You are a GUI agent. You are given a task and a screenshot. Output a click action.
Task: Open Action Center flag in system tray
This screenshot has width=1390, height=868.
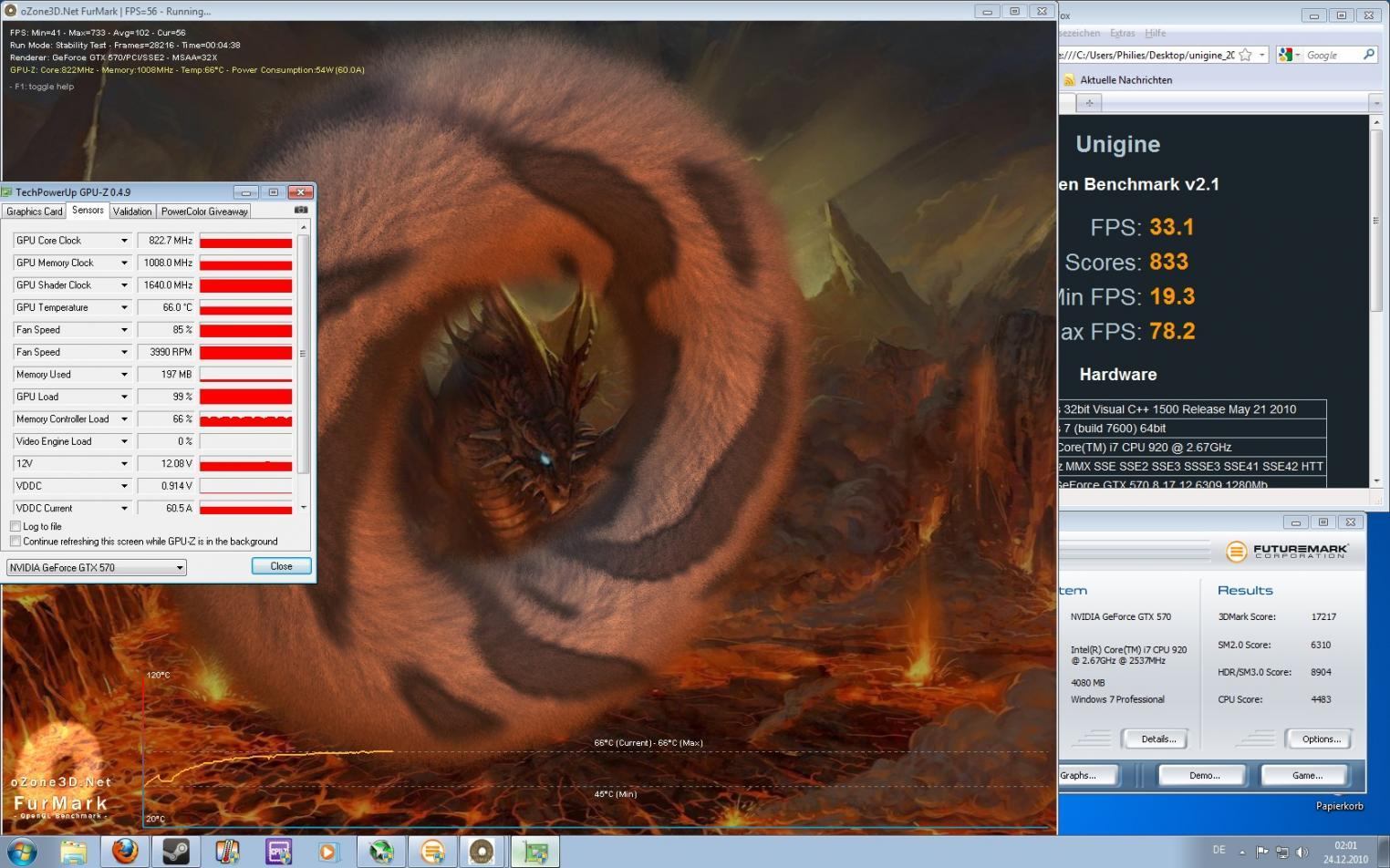(x=1262, y=852)
